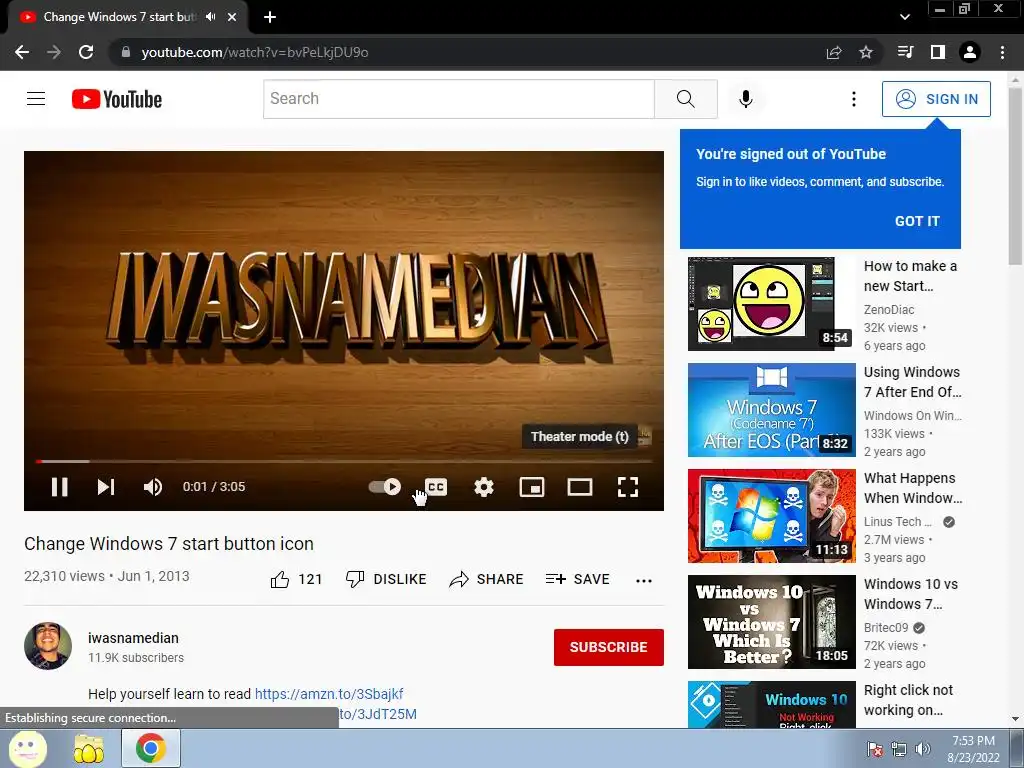Bookmark this tab with star icon
Screen dimensions: 1024x768
[x=866, y=52]
